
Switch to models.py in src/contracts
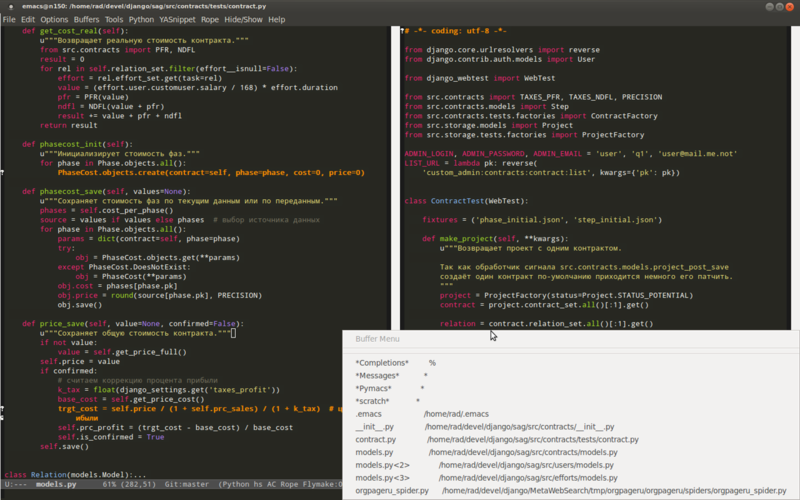570,452
